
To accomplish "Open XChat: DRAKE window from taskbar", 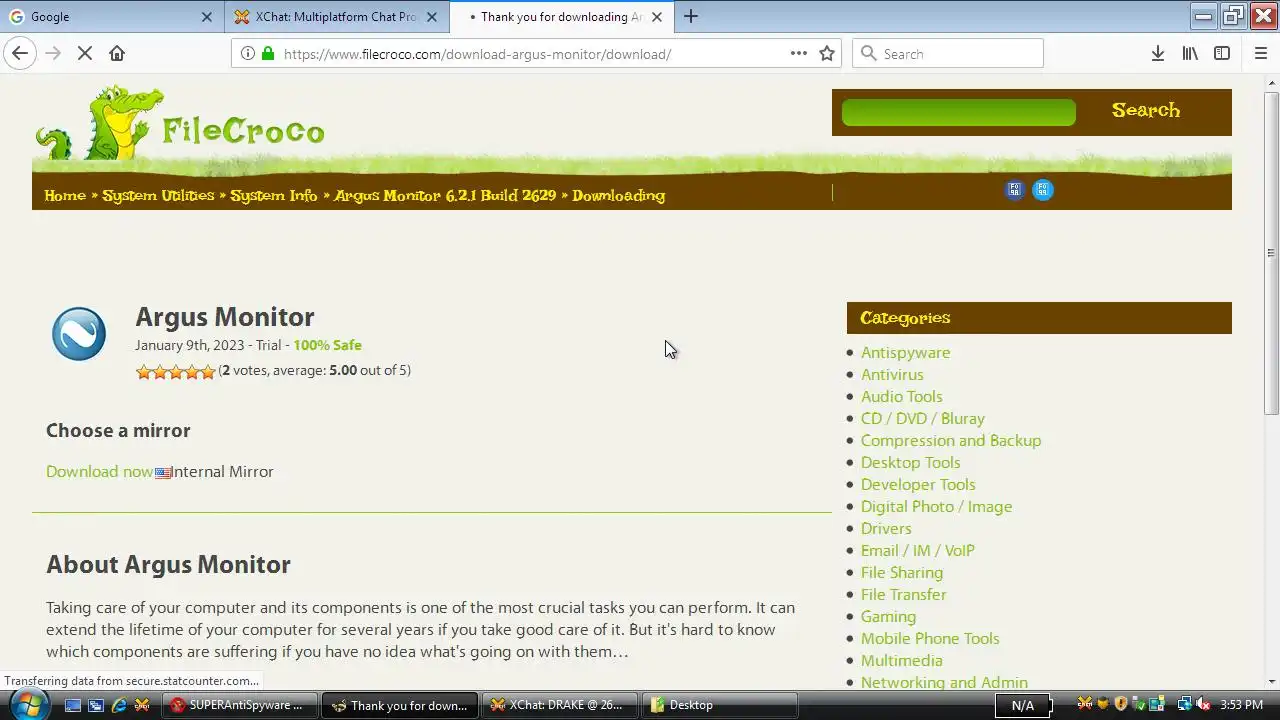I will [x=560, y=705].
